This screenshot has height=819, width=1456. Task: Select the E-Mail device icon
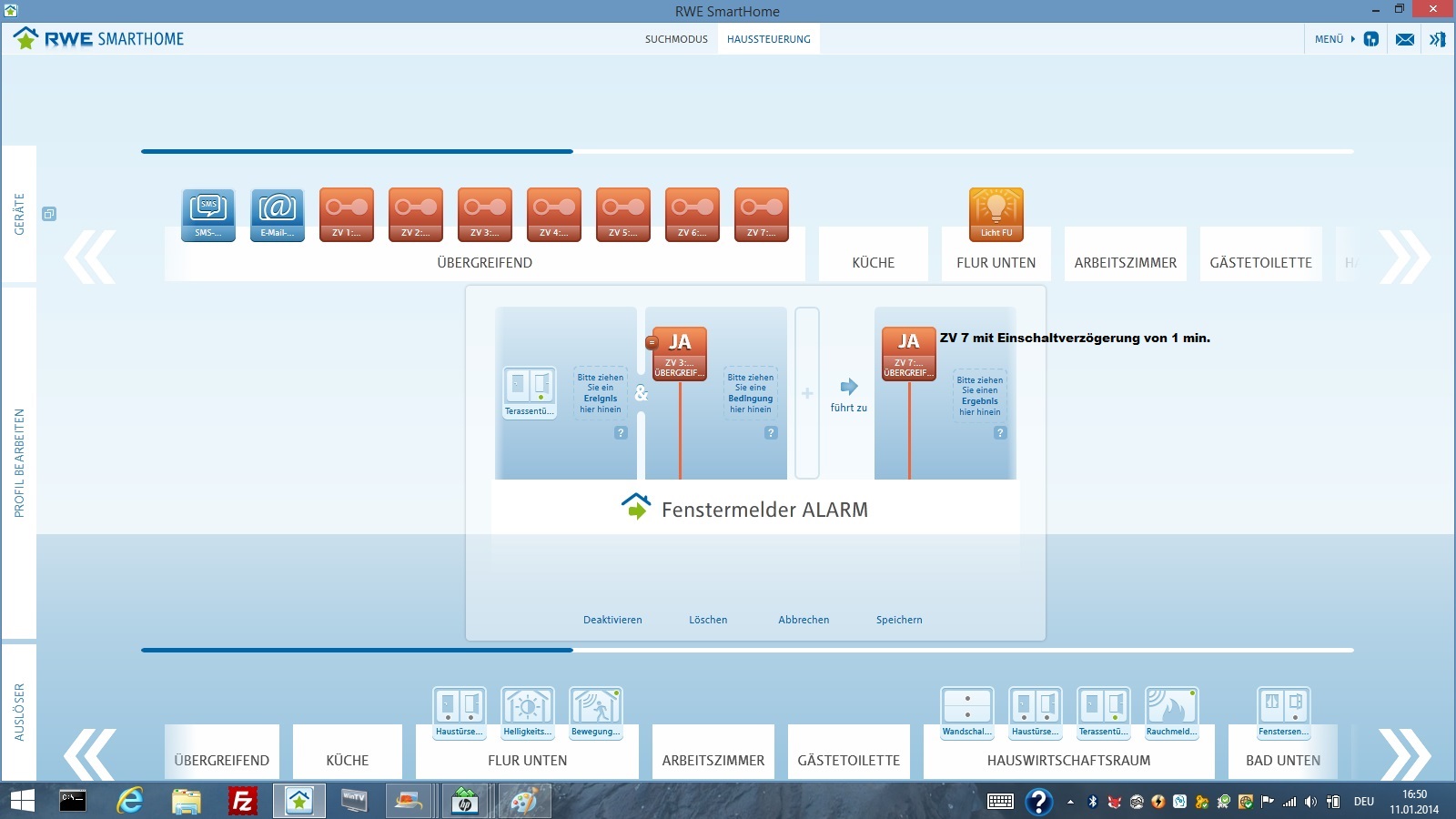(x=278, y=215)
